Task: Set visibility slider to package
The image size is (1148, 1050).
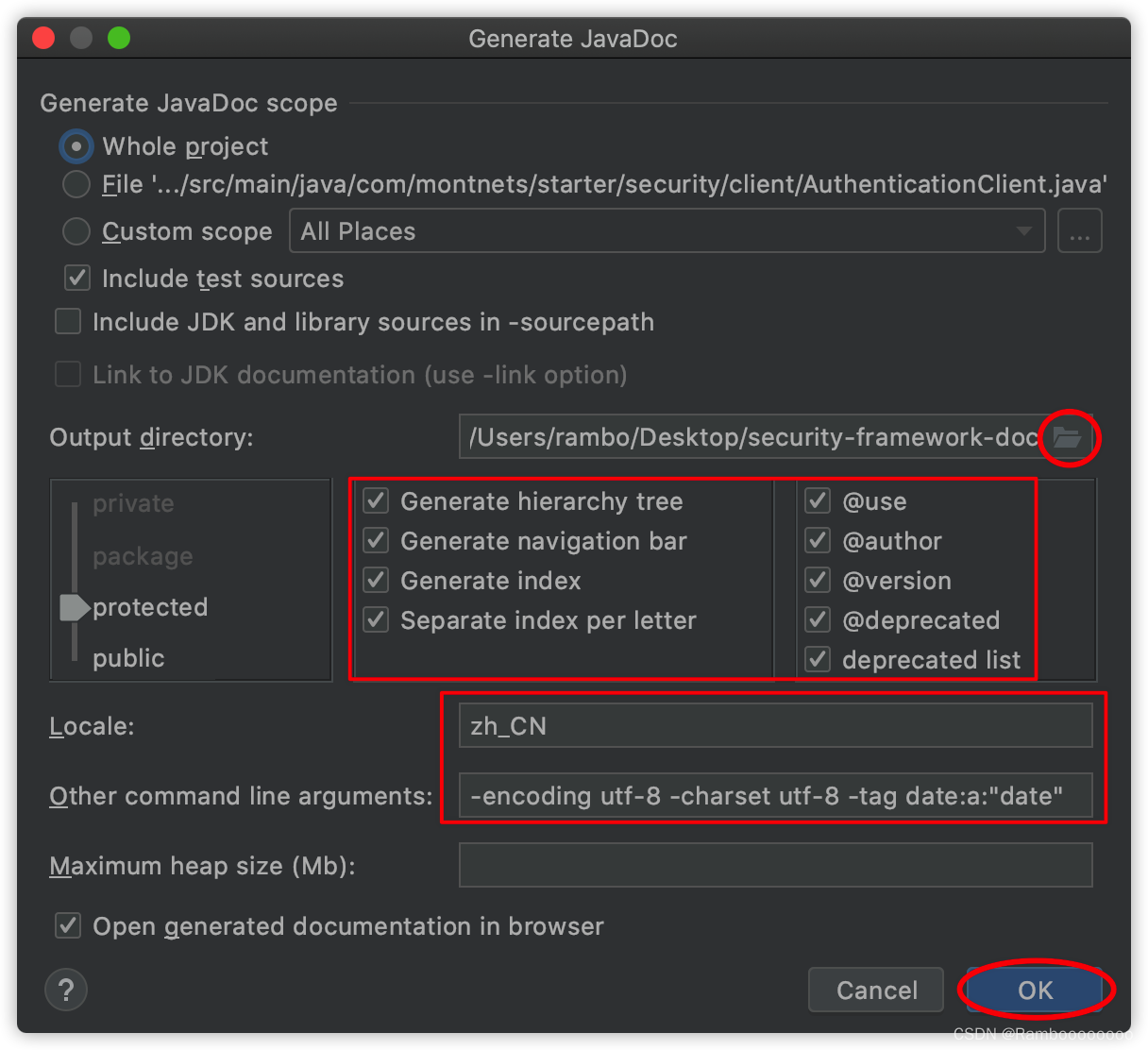Action: [x=143, y=556]
